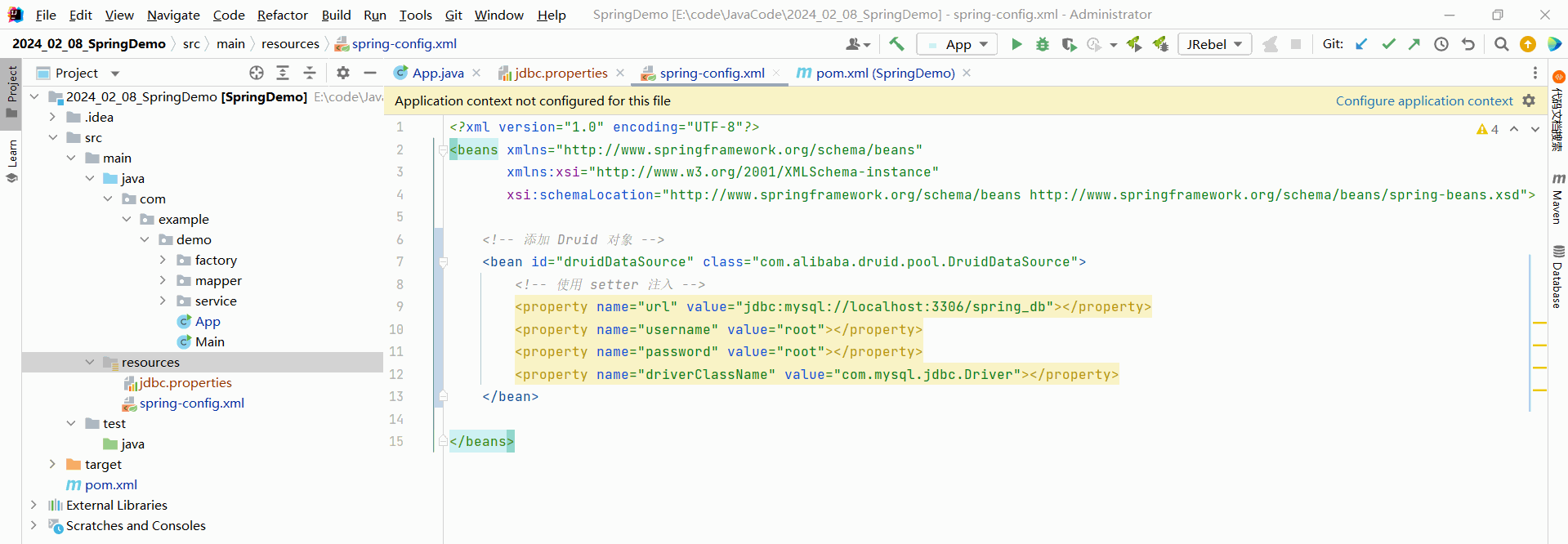Run the App configuration with green play button
1568x544 pixels.
[1016, 44]
